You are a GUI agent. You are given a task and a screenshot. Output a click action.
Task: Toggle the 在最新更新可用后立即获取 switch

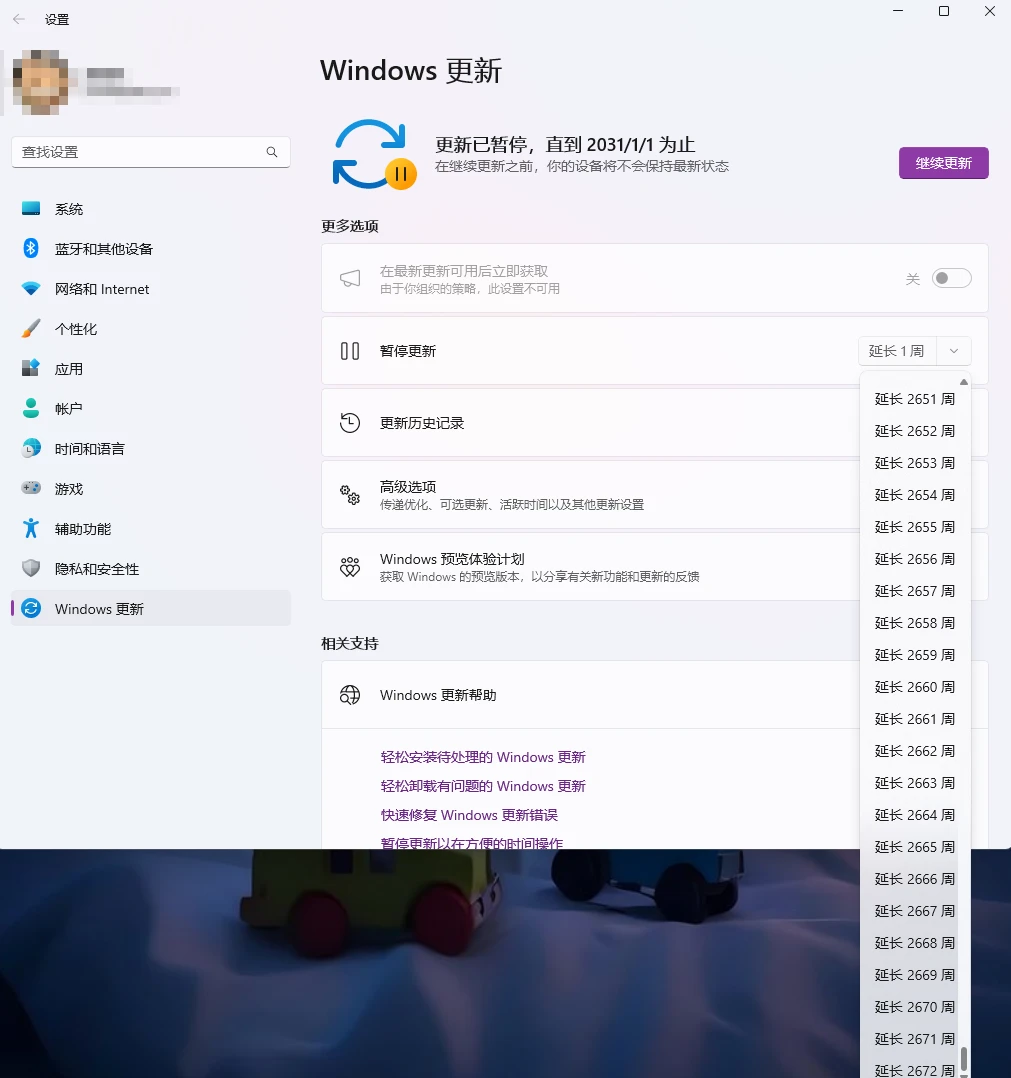pos(951,278)
